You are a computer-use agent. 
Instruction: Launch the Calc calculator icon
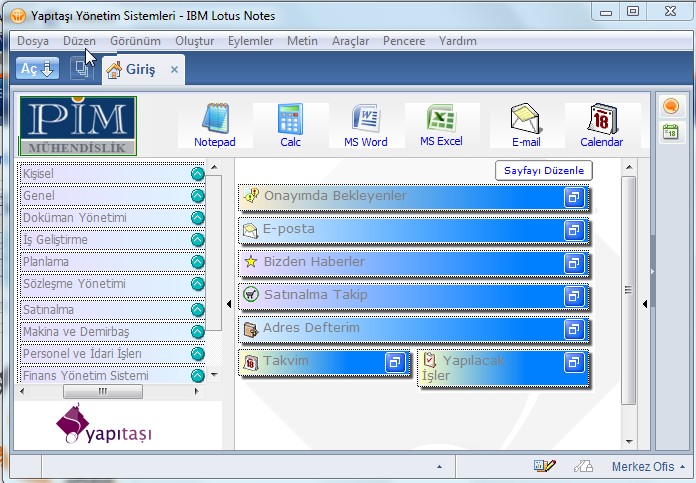pos(290,119)
